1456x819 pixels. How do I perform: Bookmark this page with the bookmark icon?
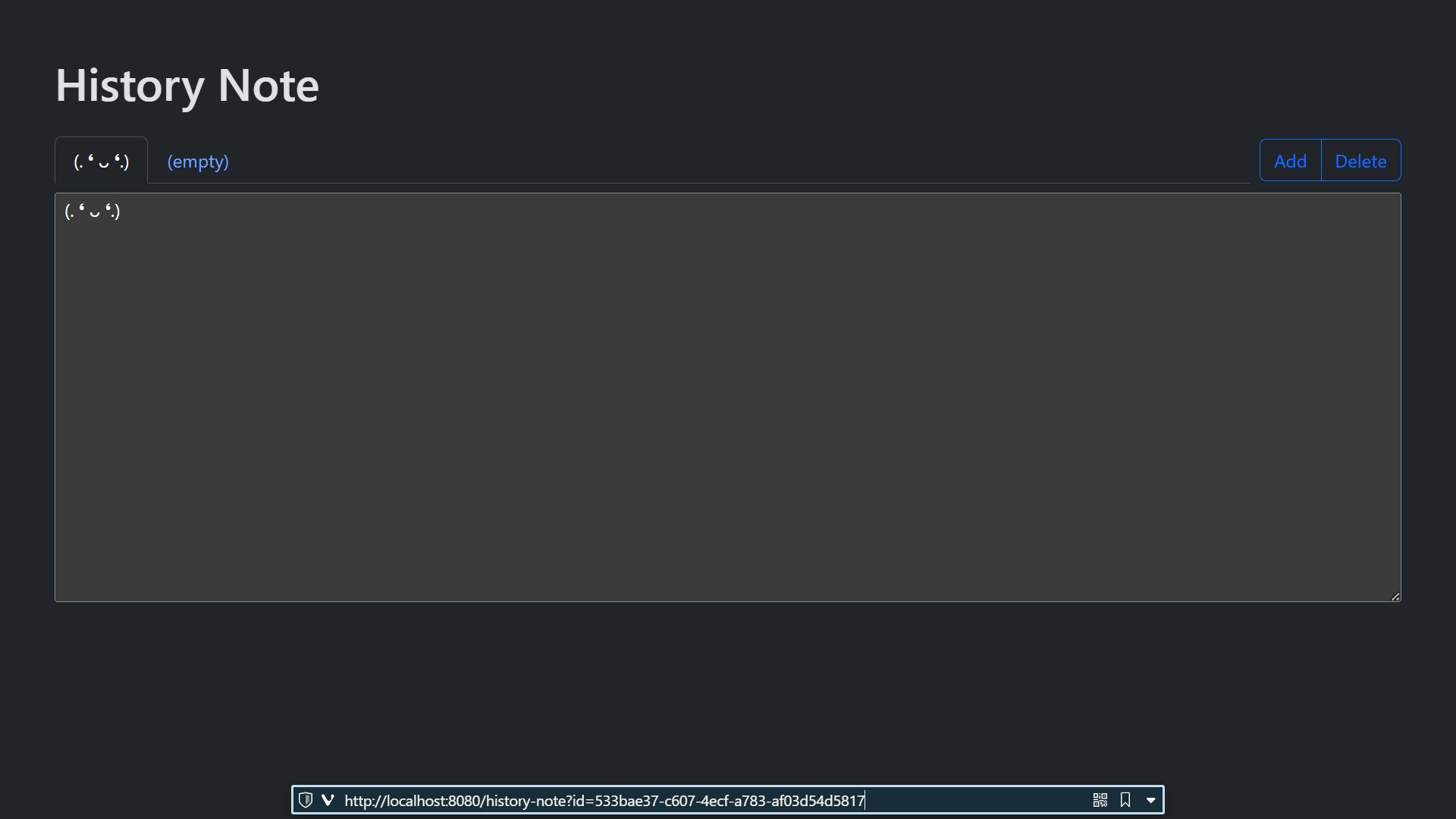coord(1125,800)
